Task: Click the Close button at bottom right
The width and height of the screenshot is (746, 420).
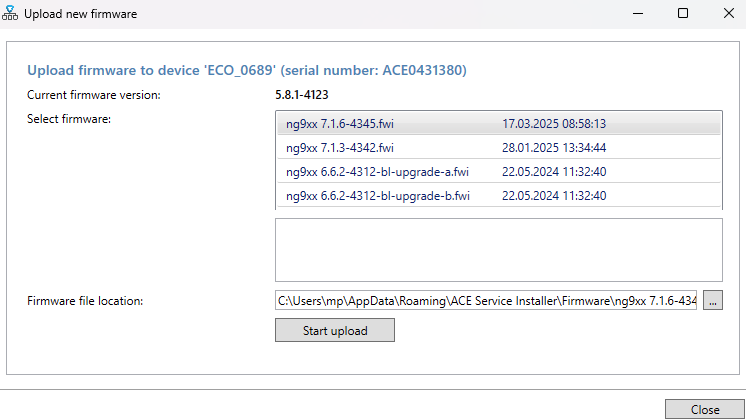Action: point(705,410)
